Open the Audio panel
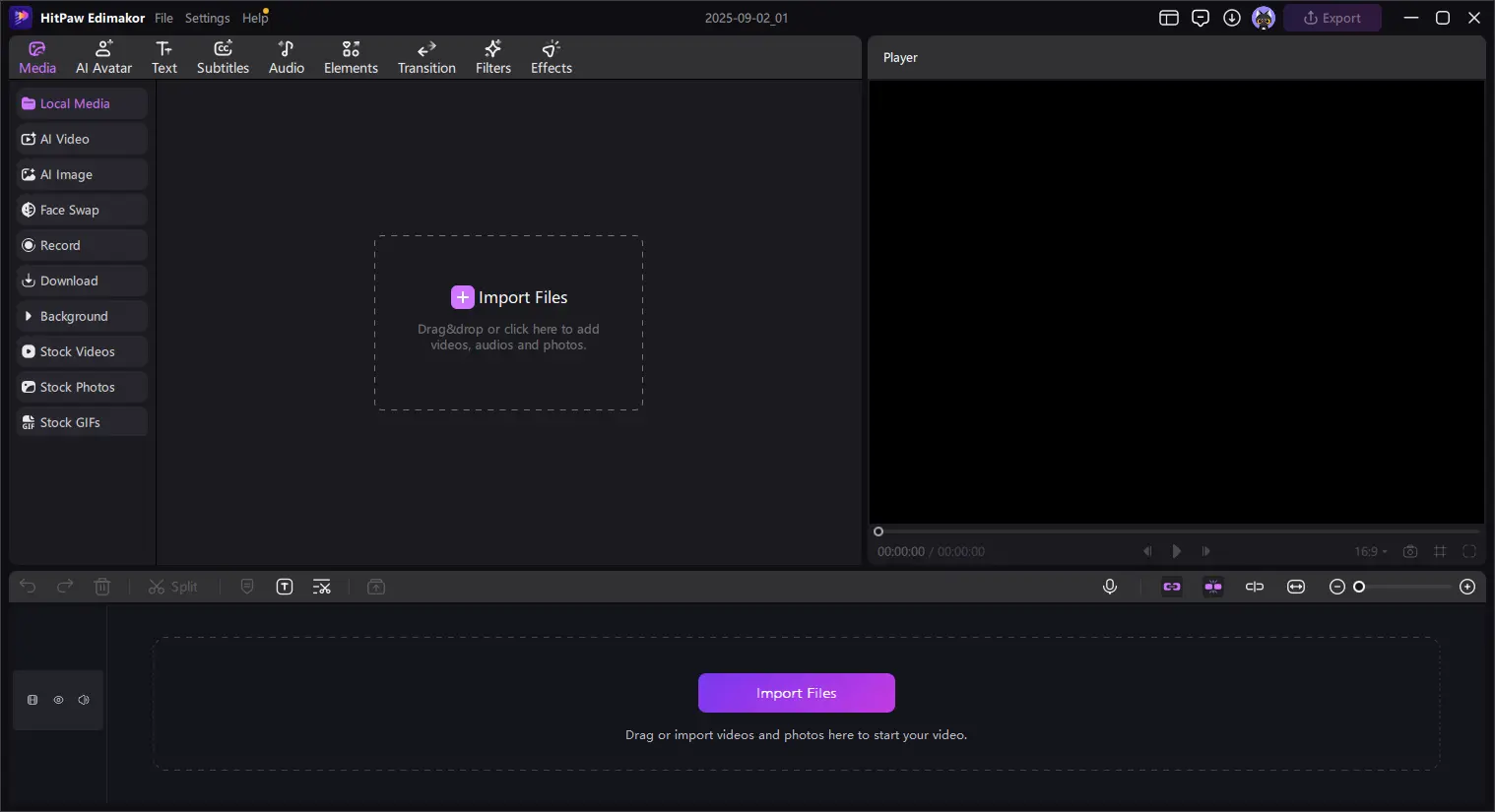This screenshot has height=812, width=1495. coord(286,56)
